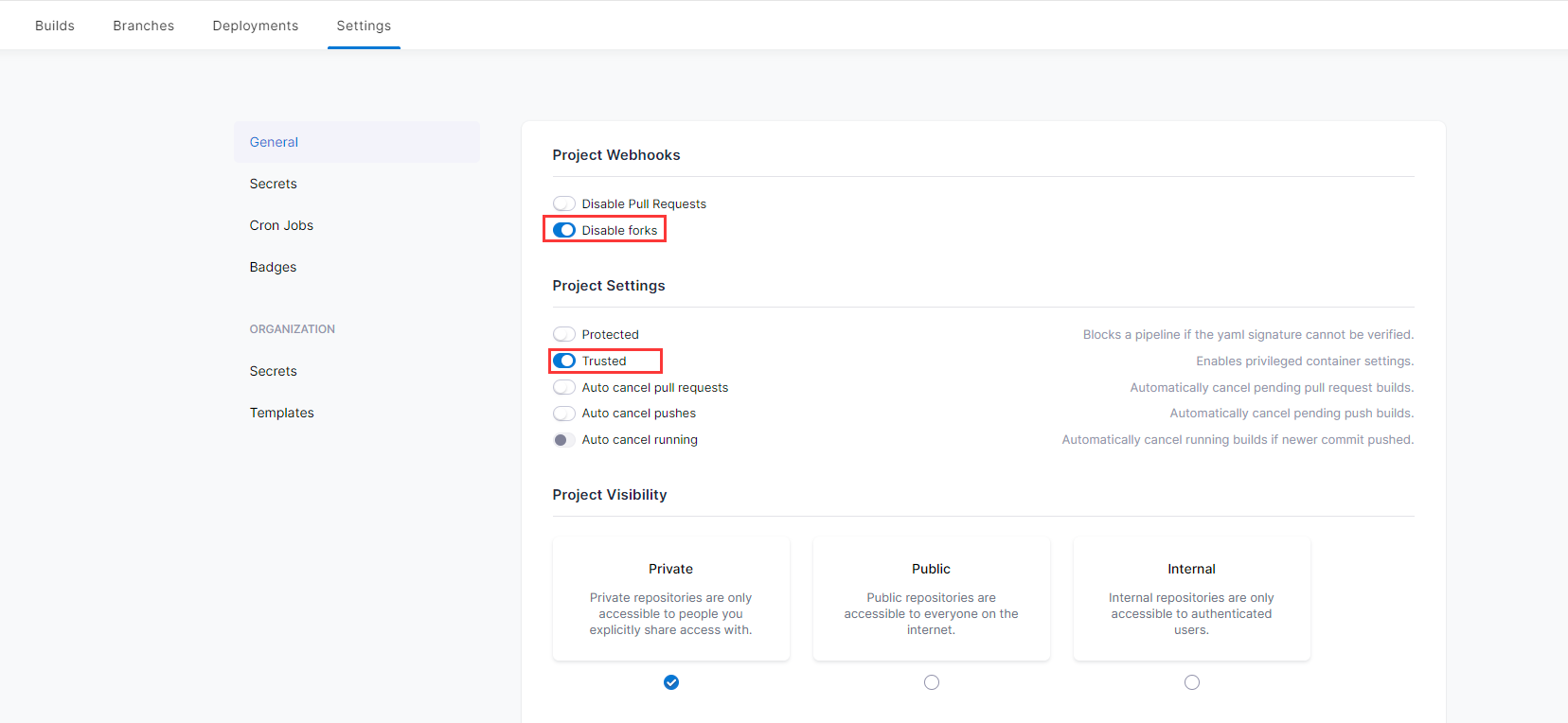Open the Badges settings page
The height and width of the screenshot is (723, 1568).
point(273,267)
